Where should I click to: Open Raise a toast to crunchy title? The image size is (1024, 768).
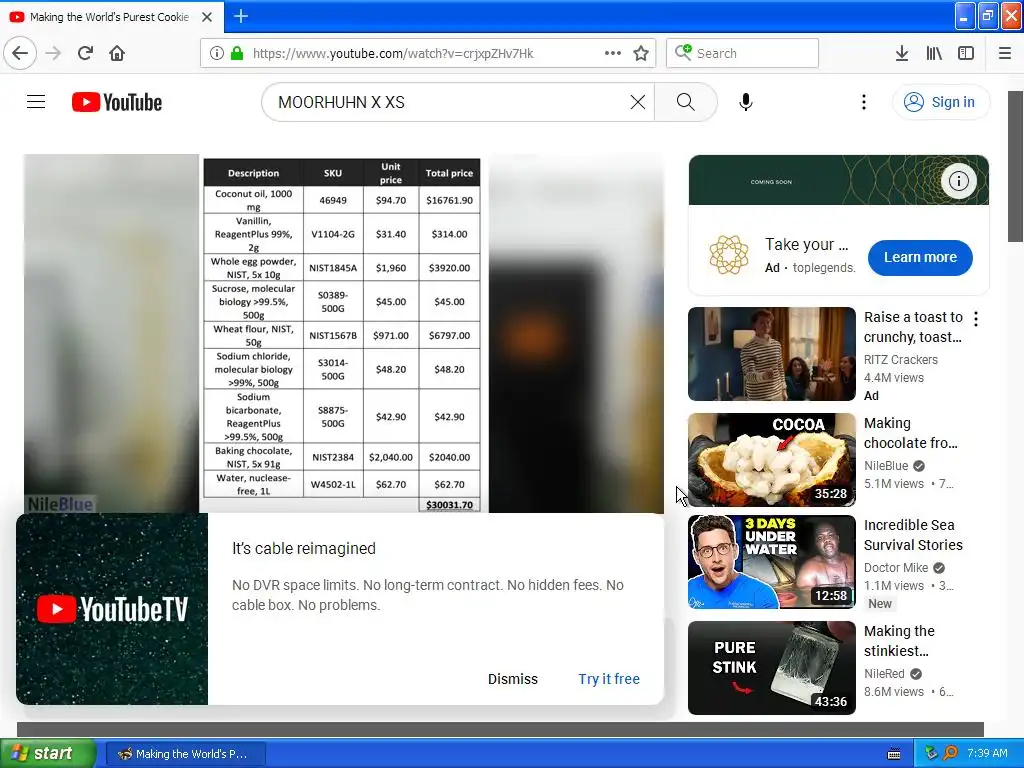(913, 327)
